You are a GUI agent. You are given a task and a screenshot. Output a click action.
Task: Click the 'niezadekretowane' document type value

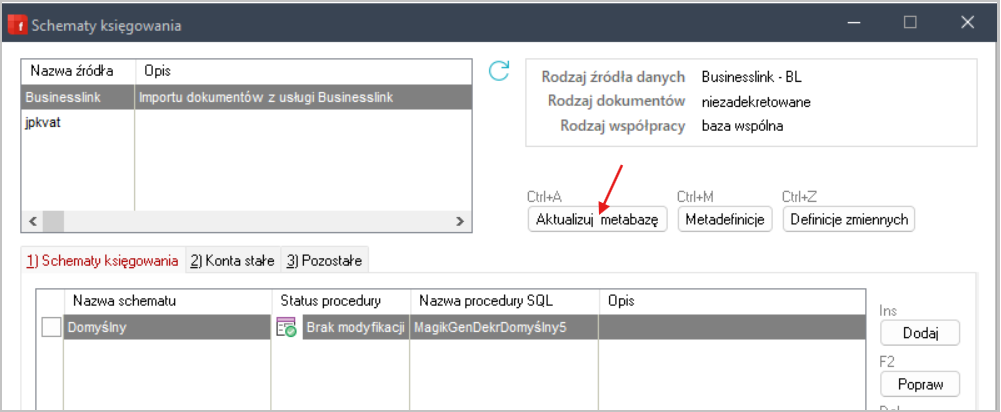(x=756, y=102)
